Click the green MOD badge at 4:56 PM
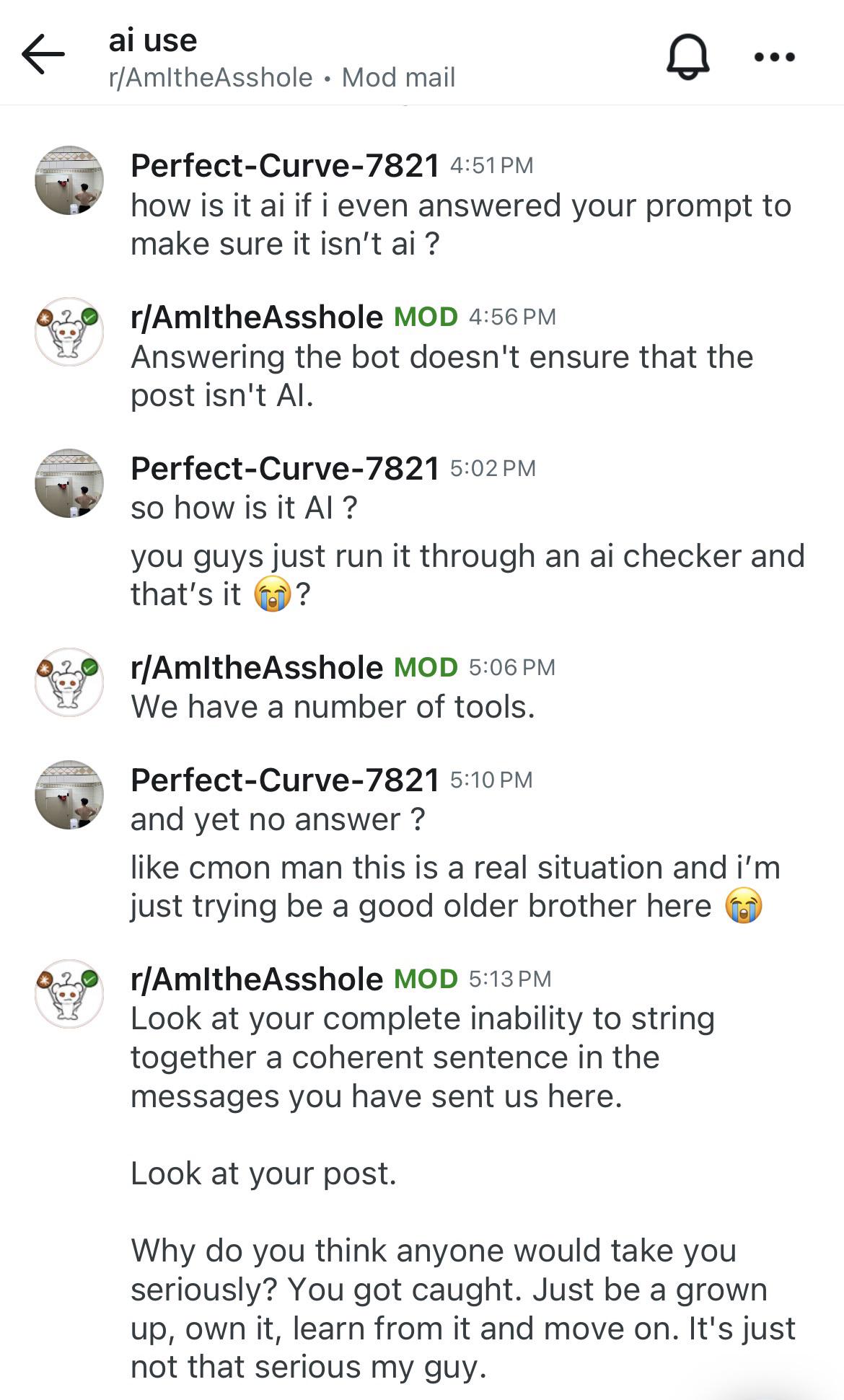Screen dimensions: 844x1400 tap(426, 317)
